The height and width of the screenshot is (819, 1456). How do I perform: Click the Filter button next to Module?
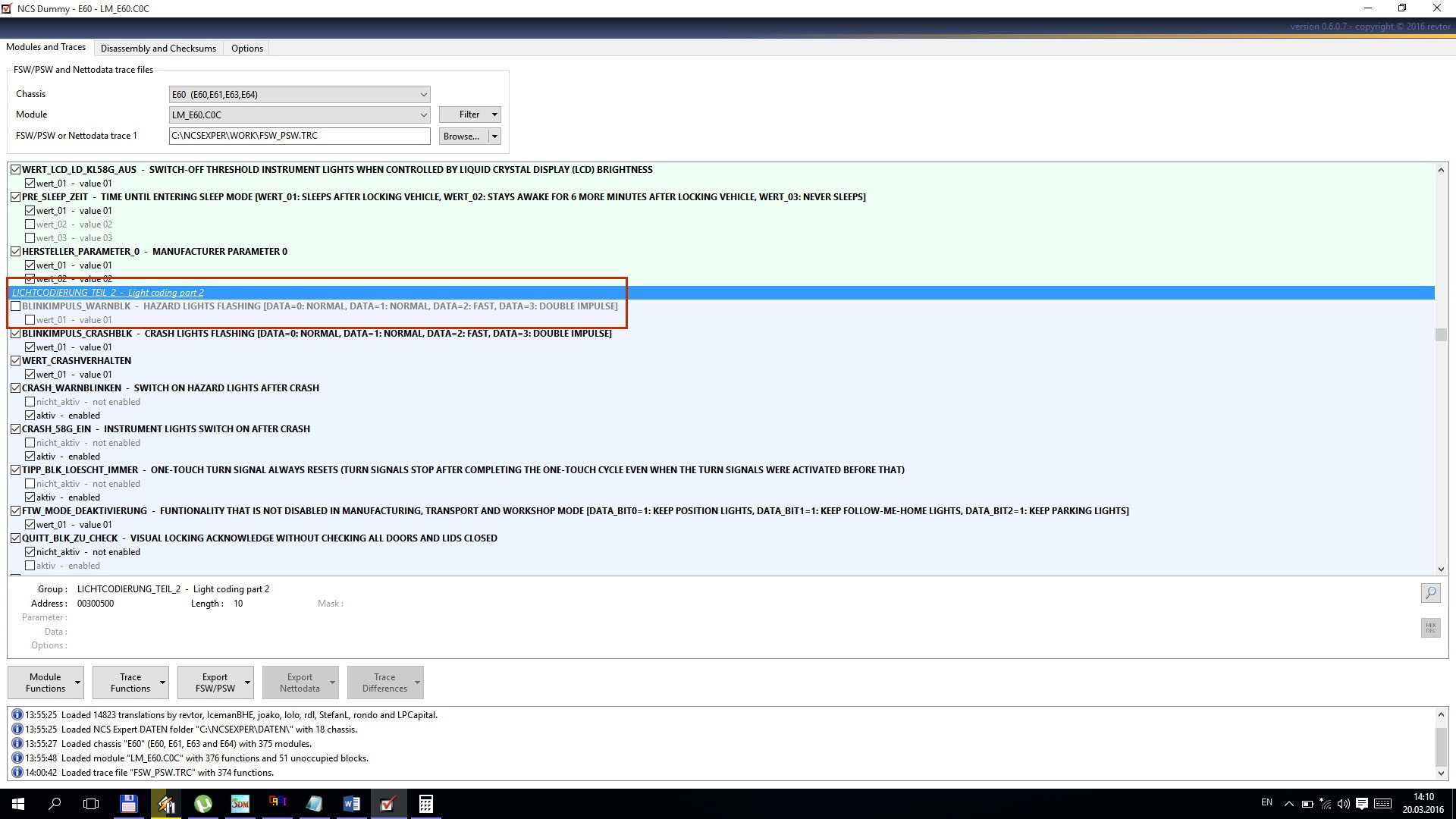point(467,114)
